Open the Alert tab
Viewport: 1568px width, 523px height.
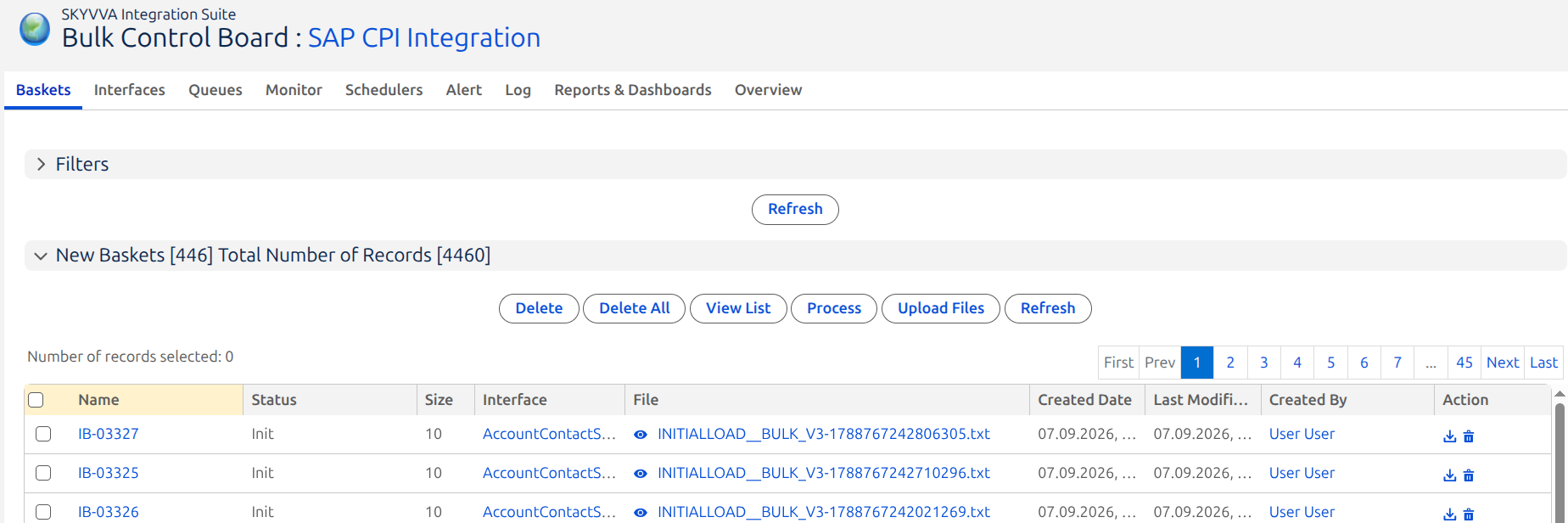(x=464, y=90)
